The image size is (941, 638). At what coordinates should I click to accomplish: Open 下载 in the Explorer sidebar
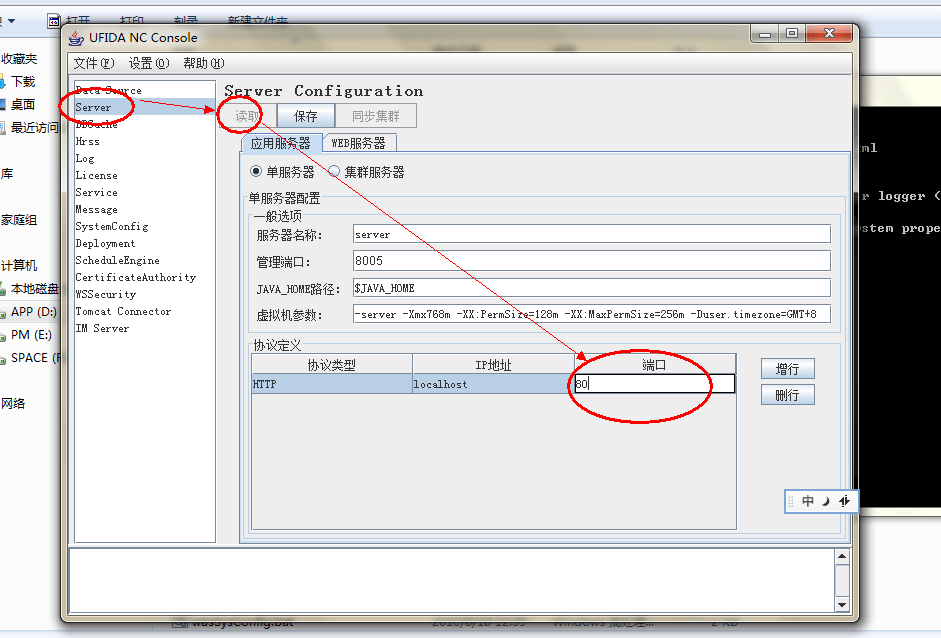pos(23,81)
